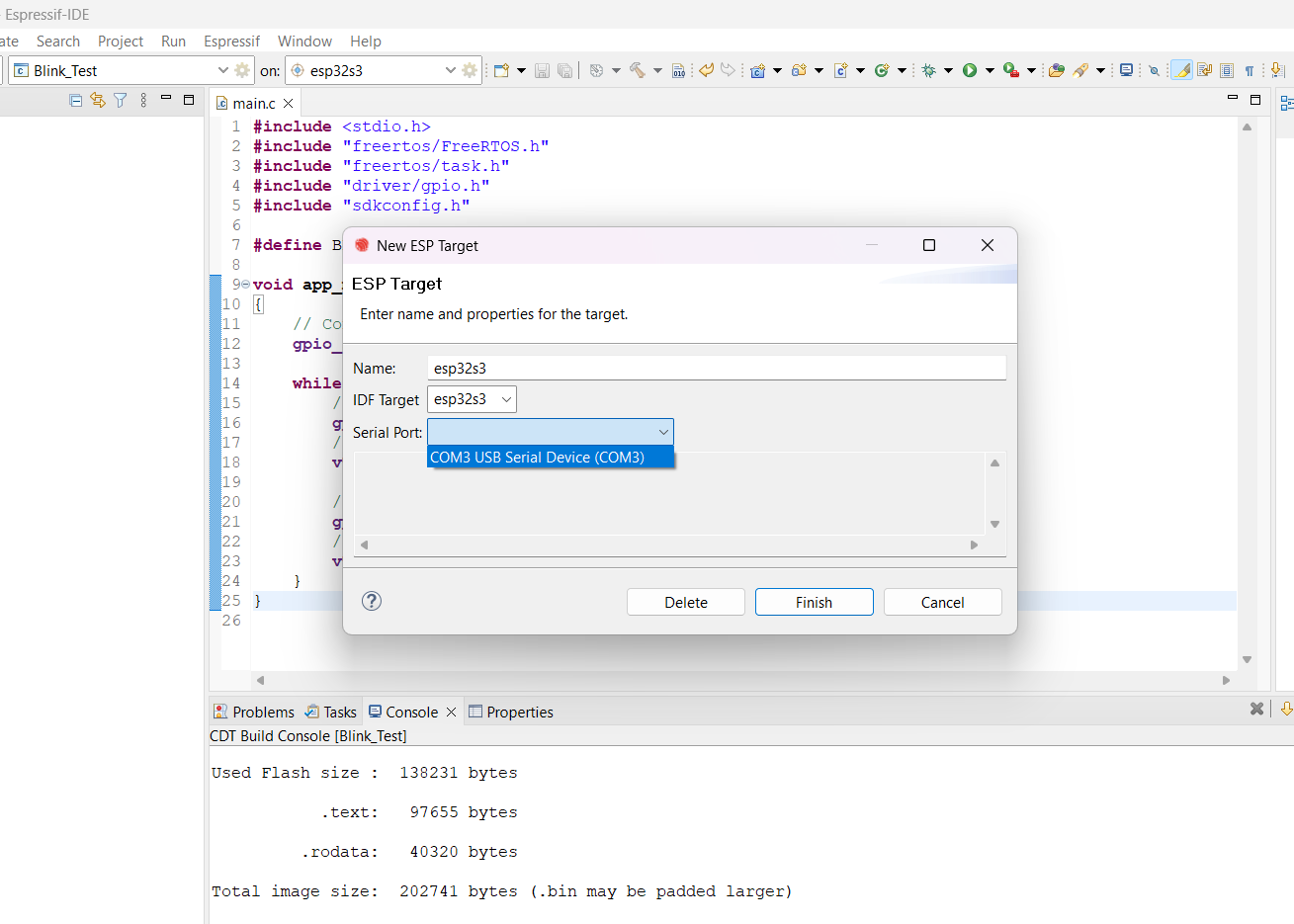Maximize the Project Explorer panel
The image size is (1294, 924).
(189, 99)
